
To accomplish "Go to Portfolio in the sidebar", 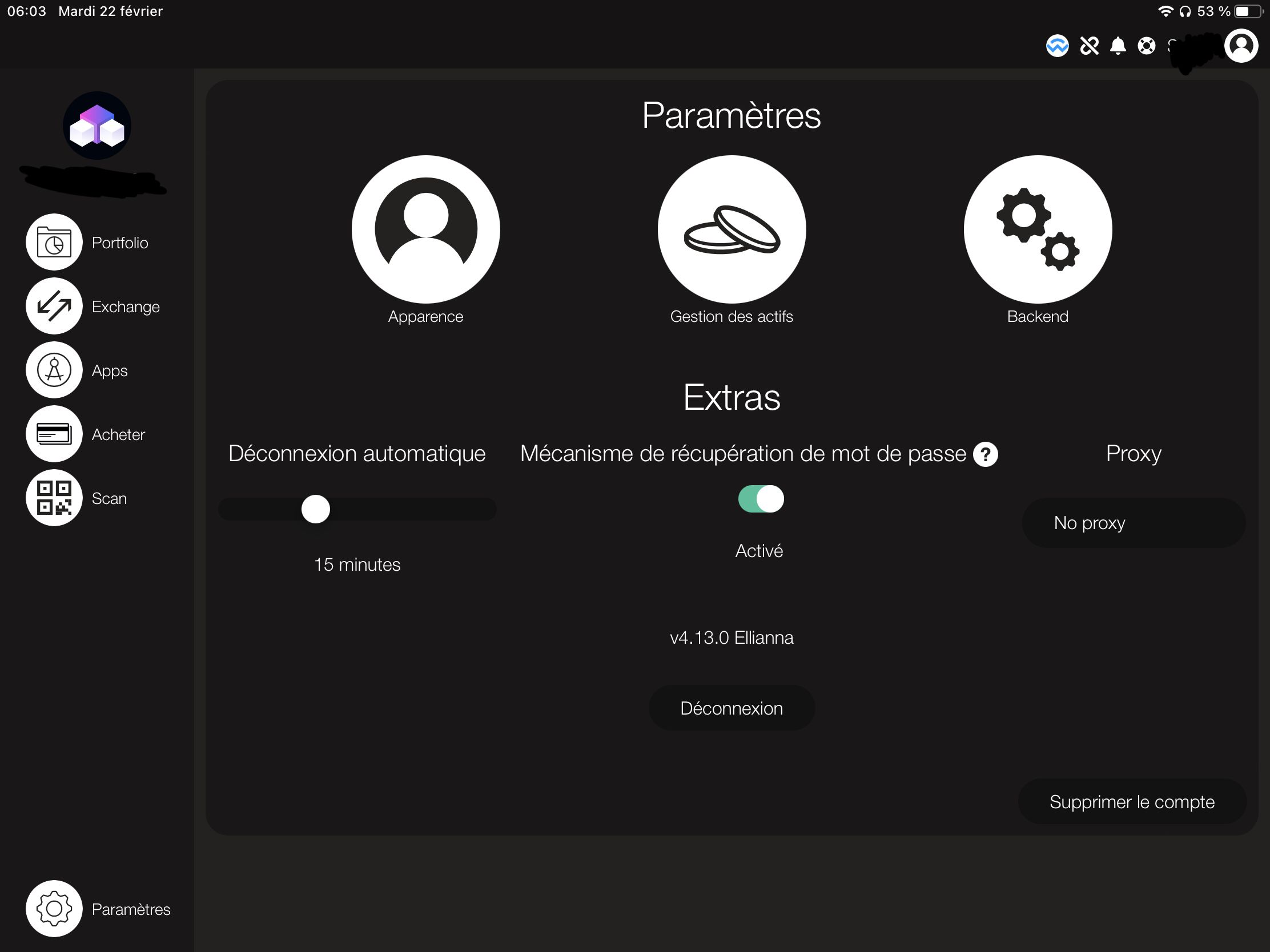I will 54,242.
